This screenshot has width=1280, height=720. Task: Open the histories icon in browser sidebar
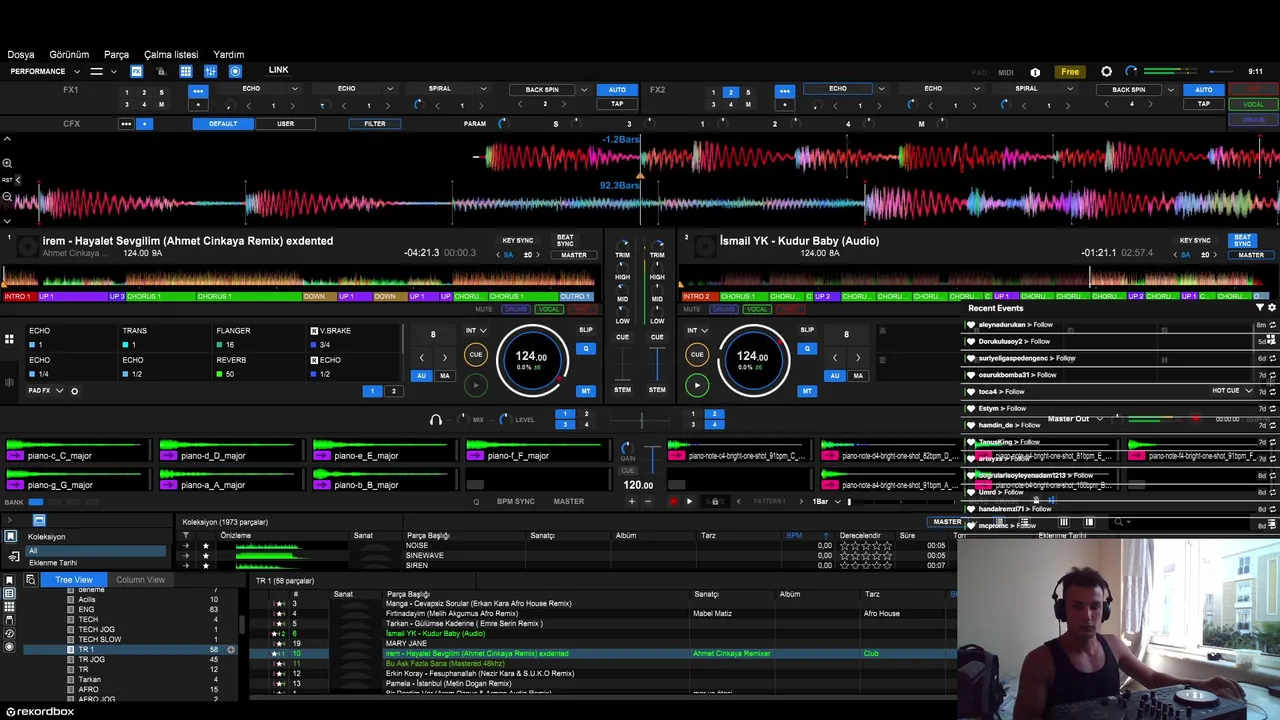pyautogui.click(x=10, y=634)
